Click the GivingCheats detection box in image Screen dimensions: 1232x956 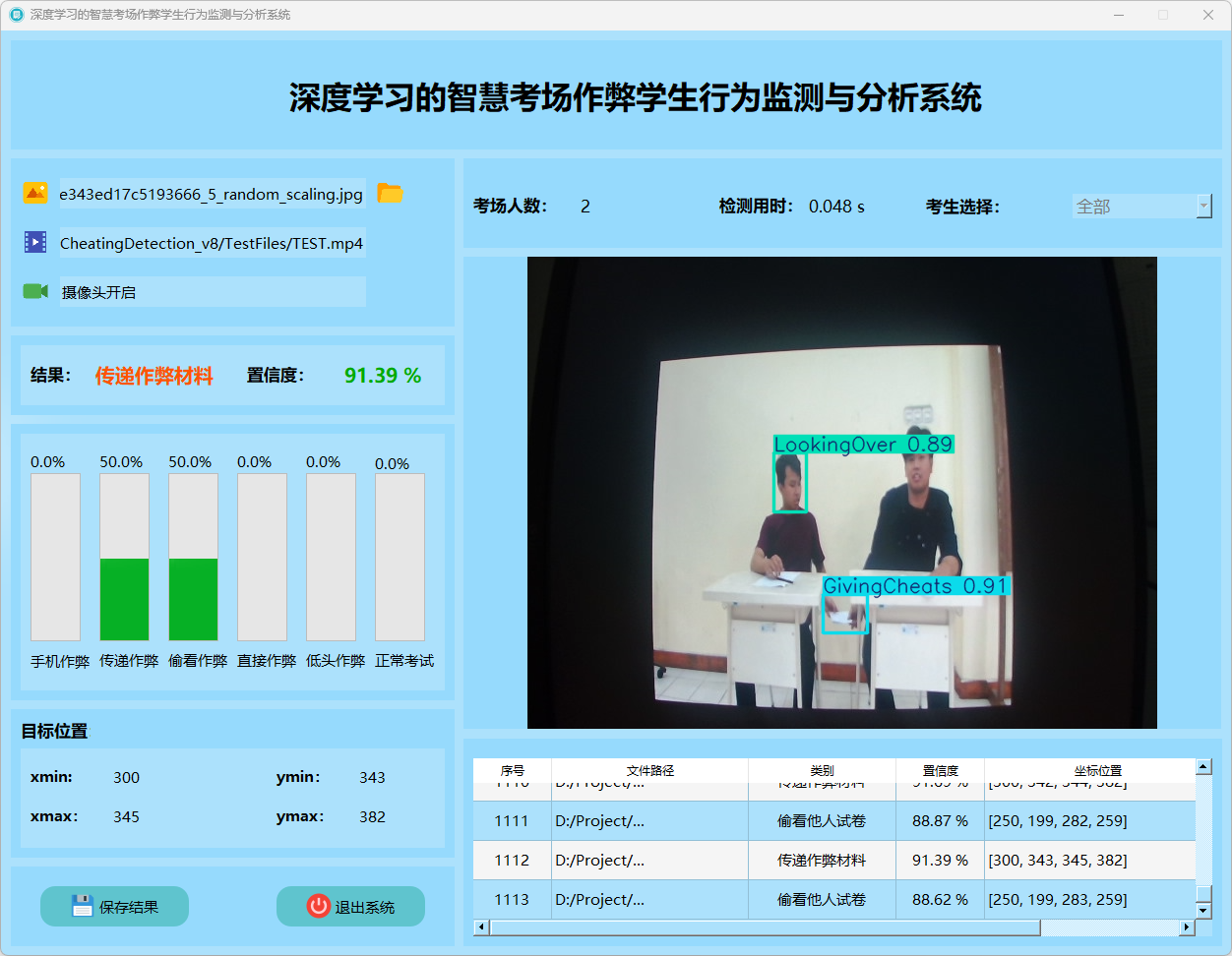coord(845,616)
